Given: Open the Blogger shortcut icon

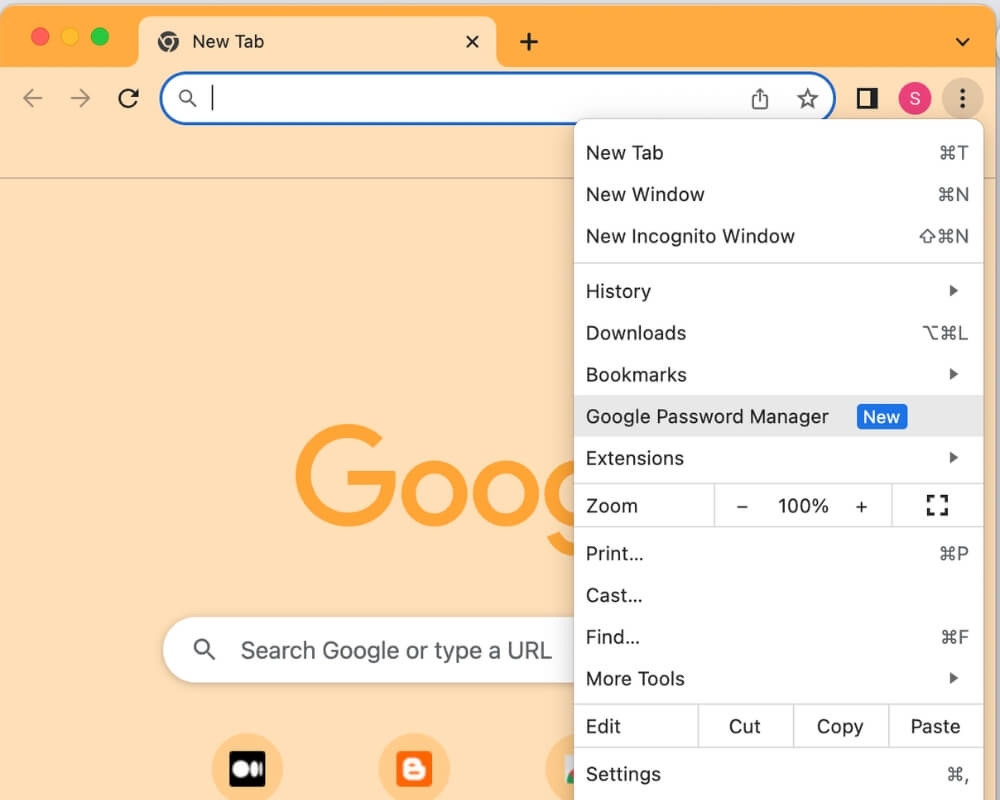Looking at the screenshot, I should click(x=414, y=768).
